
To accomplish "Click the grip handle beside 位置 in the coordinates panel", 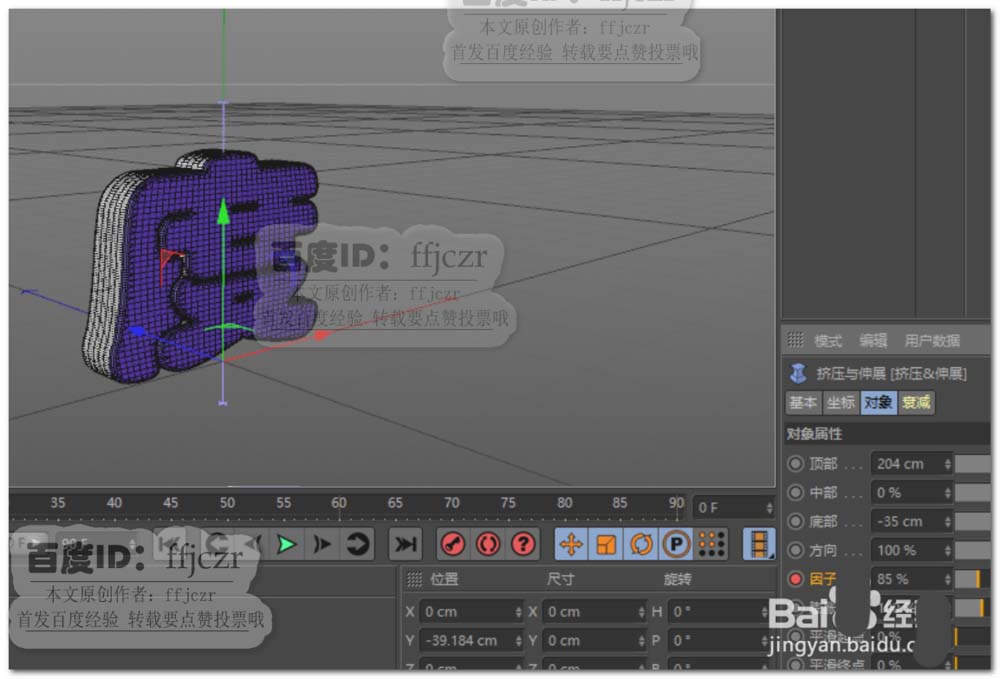I will [x=415, y=579].
